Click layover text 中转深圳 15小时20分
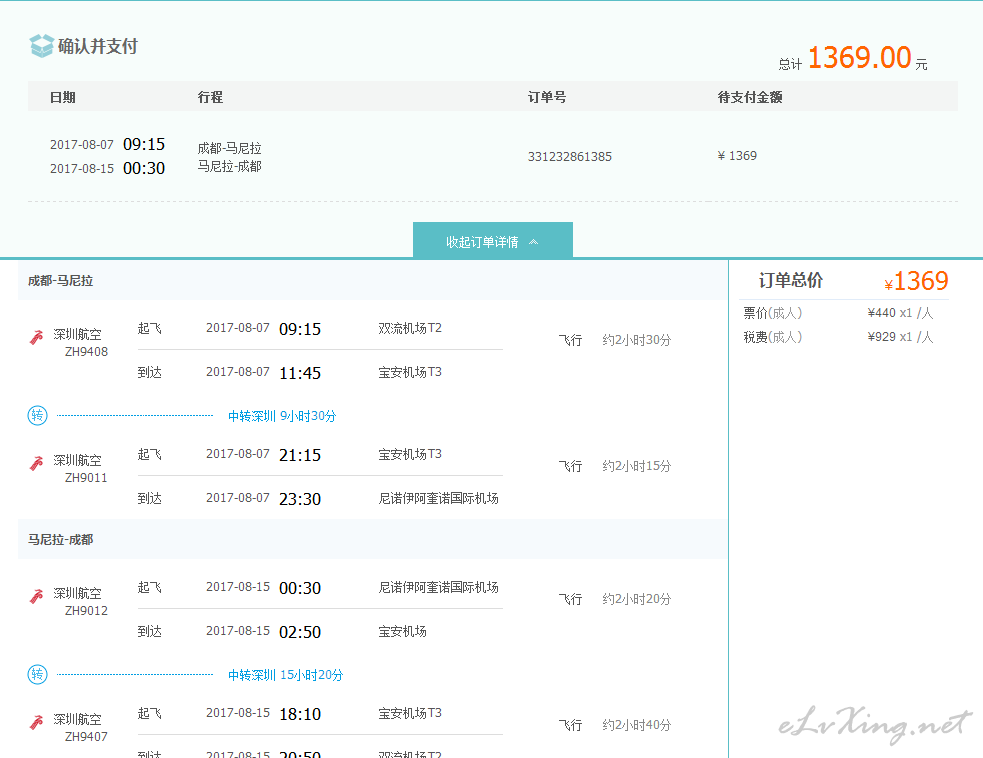The image size is (983, 758). (286, 675)
